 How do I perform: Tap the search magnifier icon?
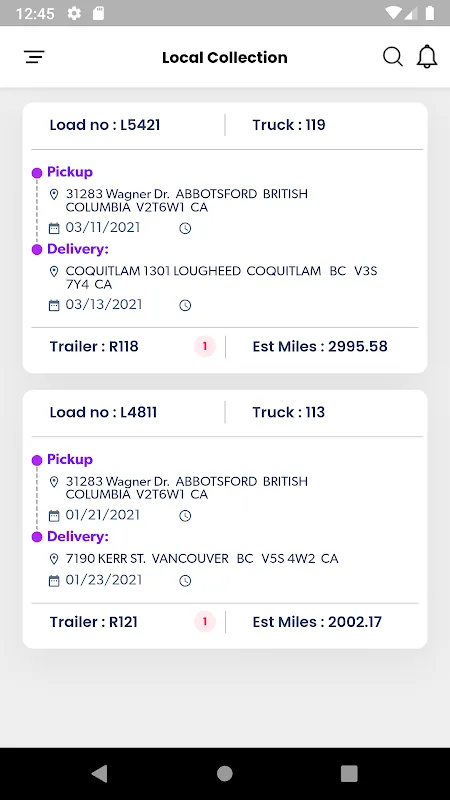click(393, 57)
